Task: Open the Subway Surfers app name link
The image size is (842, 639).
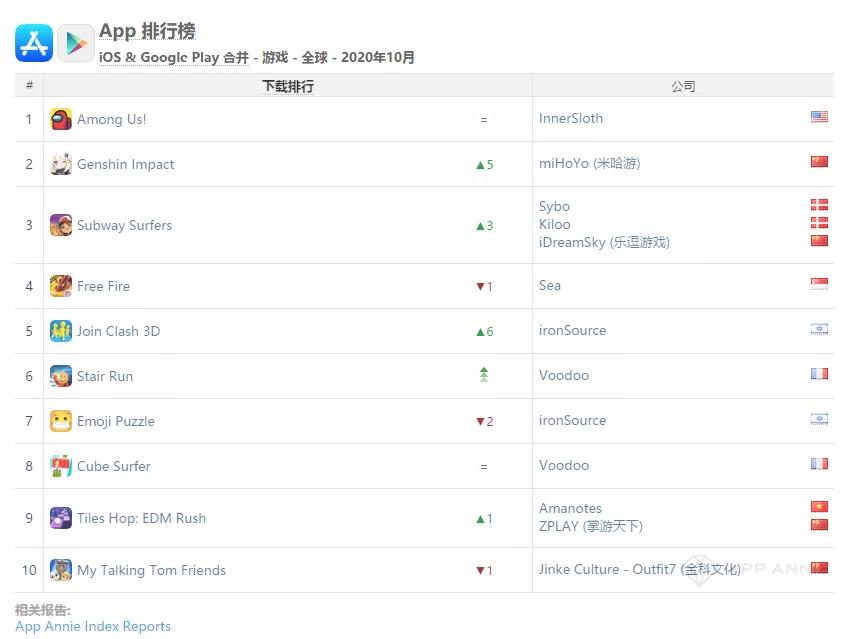Action: [125, 225]
